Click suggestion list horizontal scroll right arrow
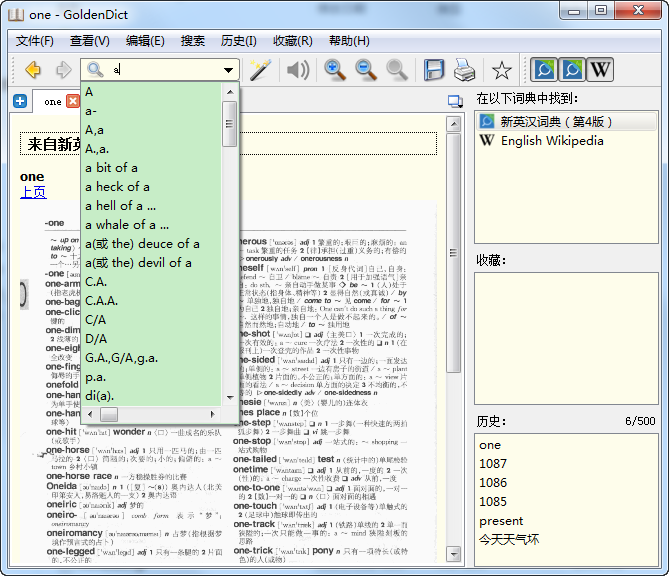This screenshot has width=669, height=576. [x=212, y=414]
